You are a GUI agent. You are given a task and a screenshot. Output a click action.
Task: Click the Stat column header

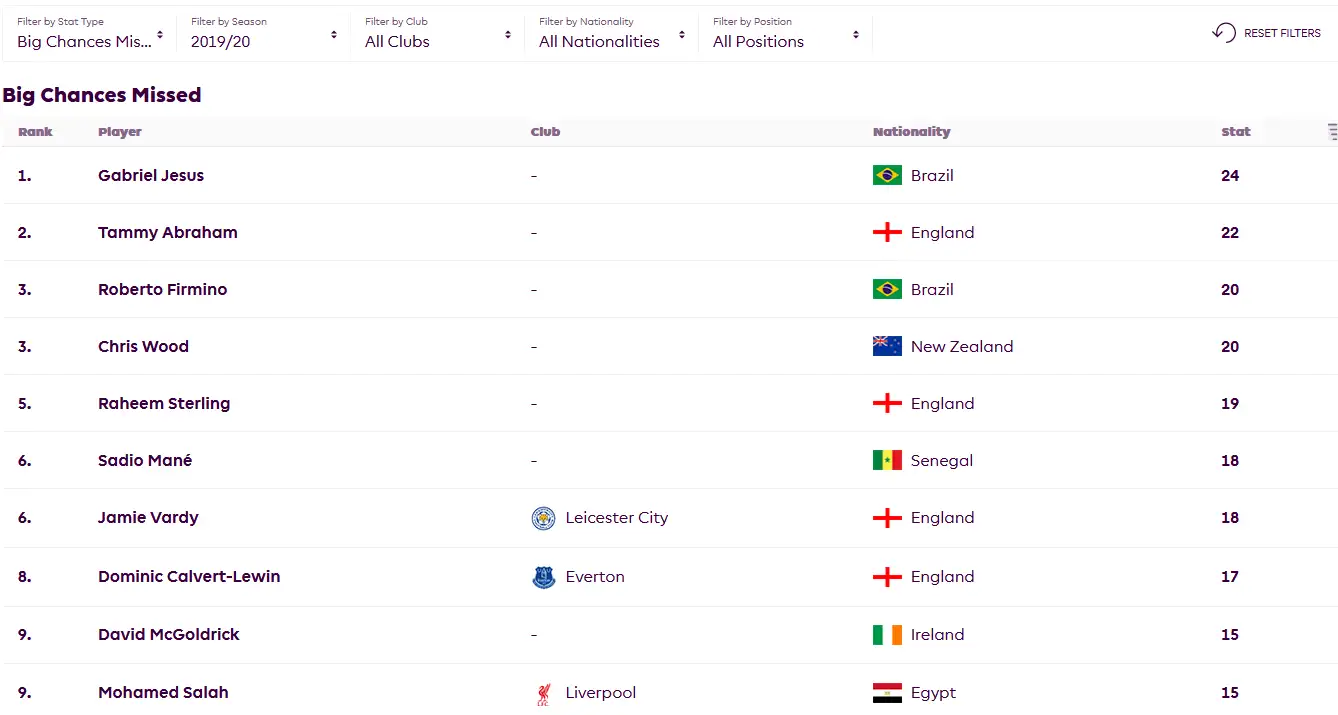[x=1236, y=132]
